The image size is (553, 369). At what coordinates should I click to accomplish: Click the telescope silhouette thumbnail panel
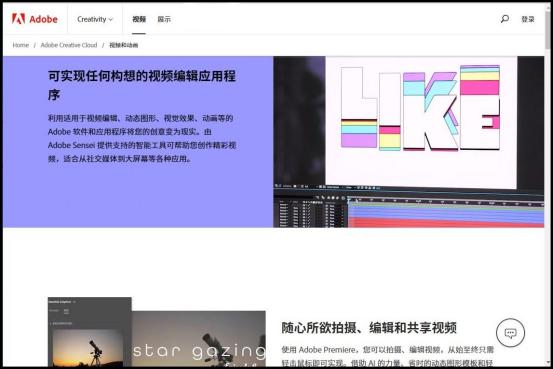pos(90,332)
